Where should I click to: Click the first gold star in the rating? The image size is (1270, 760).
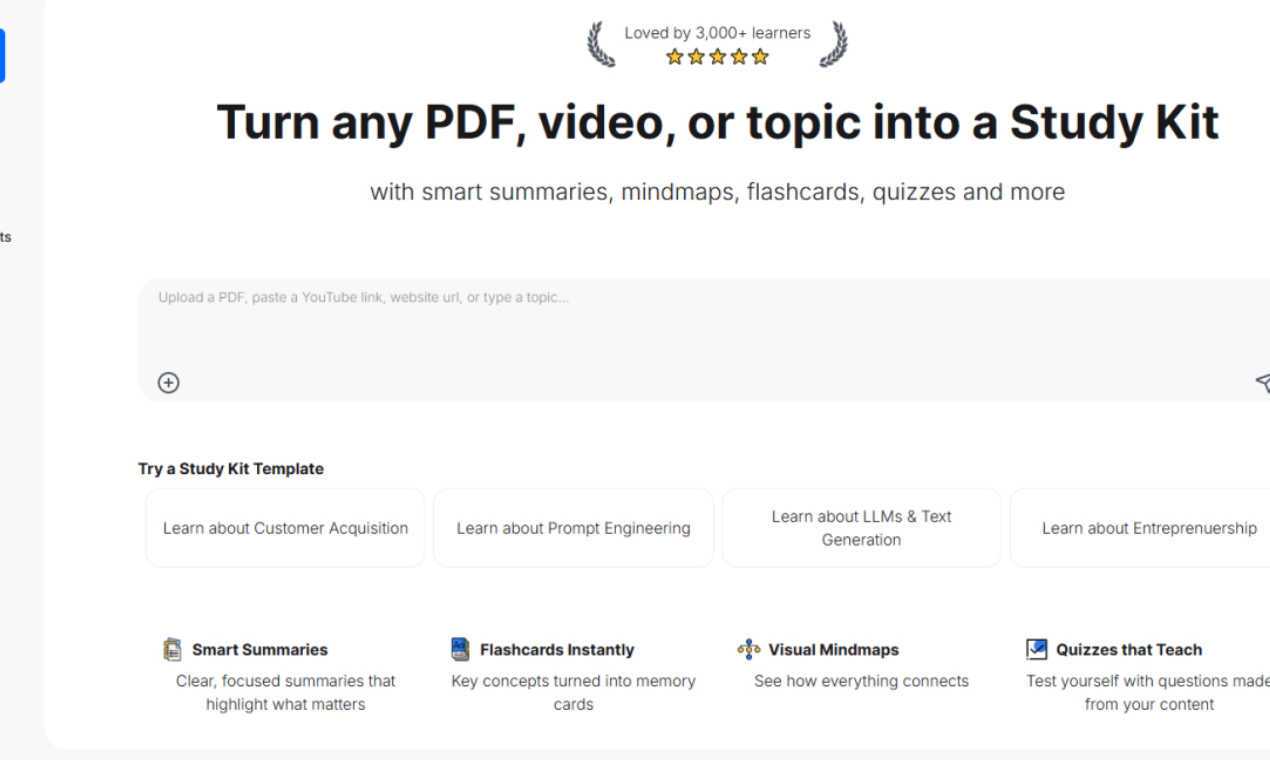674,57
